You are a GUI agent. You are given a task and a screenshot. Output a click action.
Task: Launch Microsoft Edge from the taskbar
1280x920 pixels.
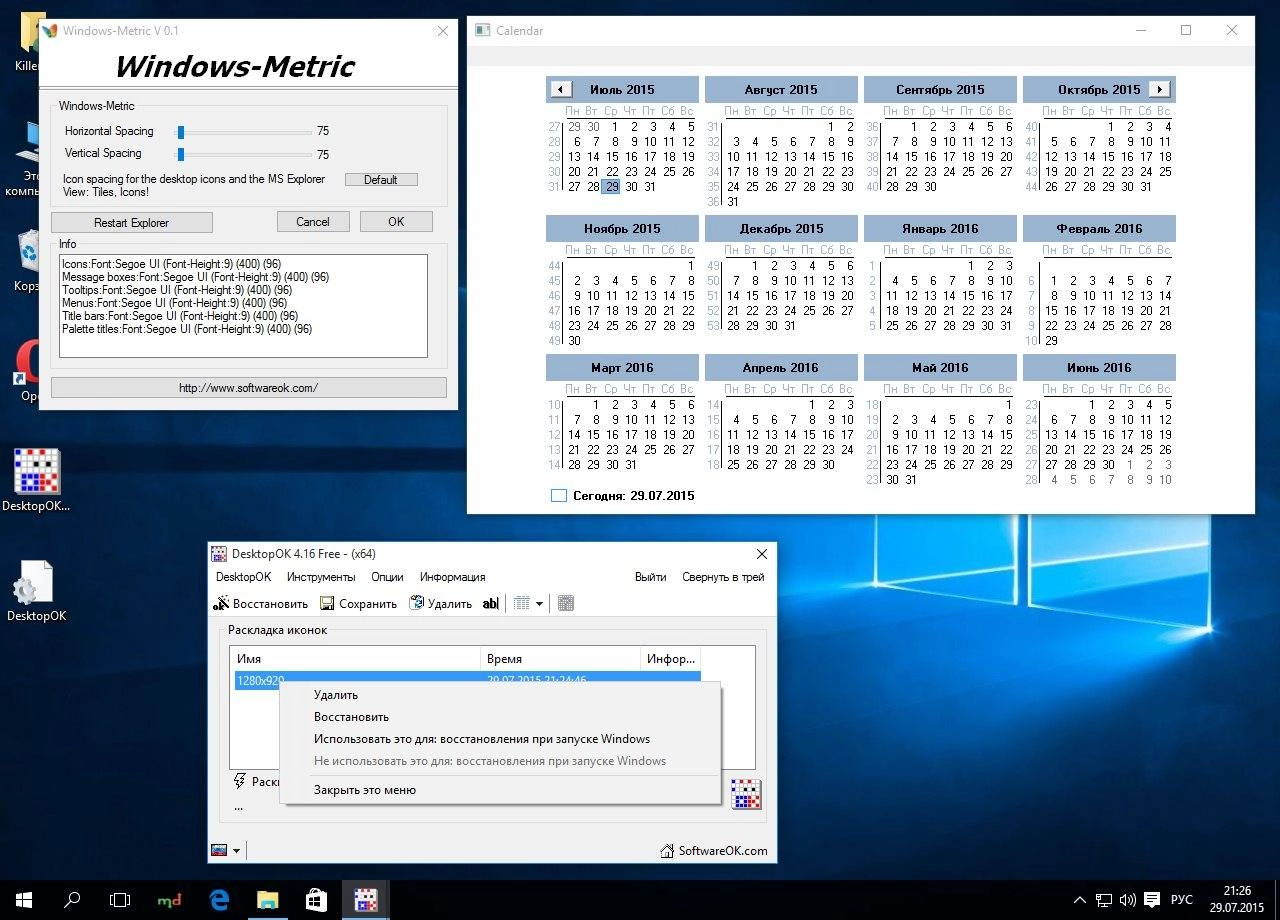point(218,900)
